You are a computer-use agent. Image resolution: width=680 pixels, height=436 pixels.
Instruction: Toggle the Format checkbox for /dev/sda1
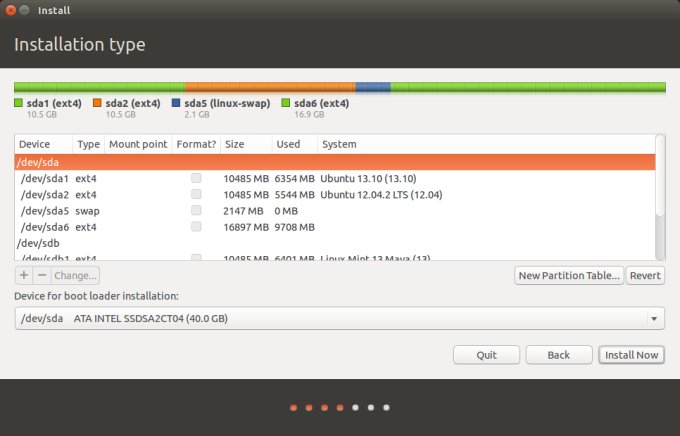pos(196,178)
